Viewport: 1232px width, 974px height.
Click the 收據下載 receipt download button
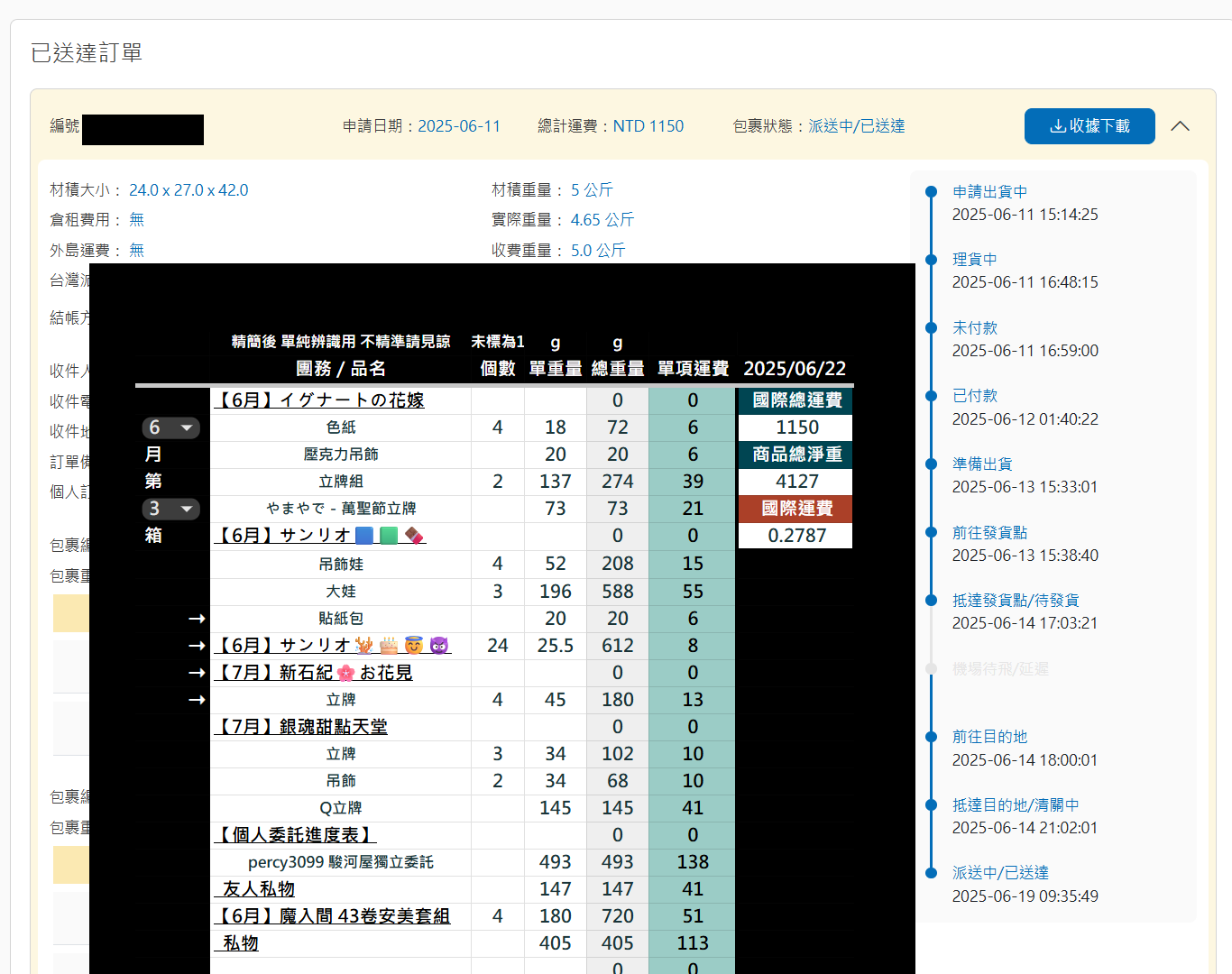pos(1089,126)
